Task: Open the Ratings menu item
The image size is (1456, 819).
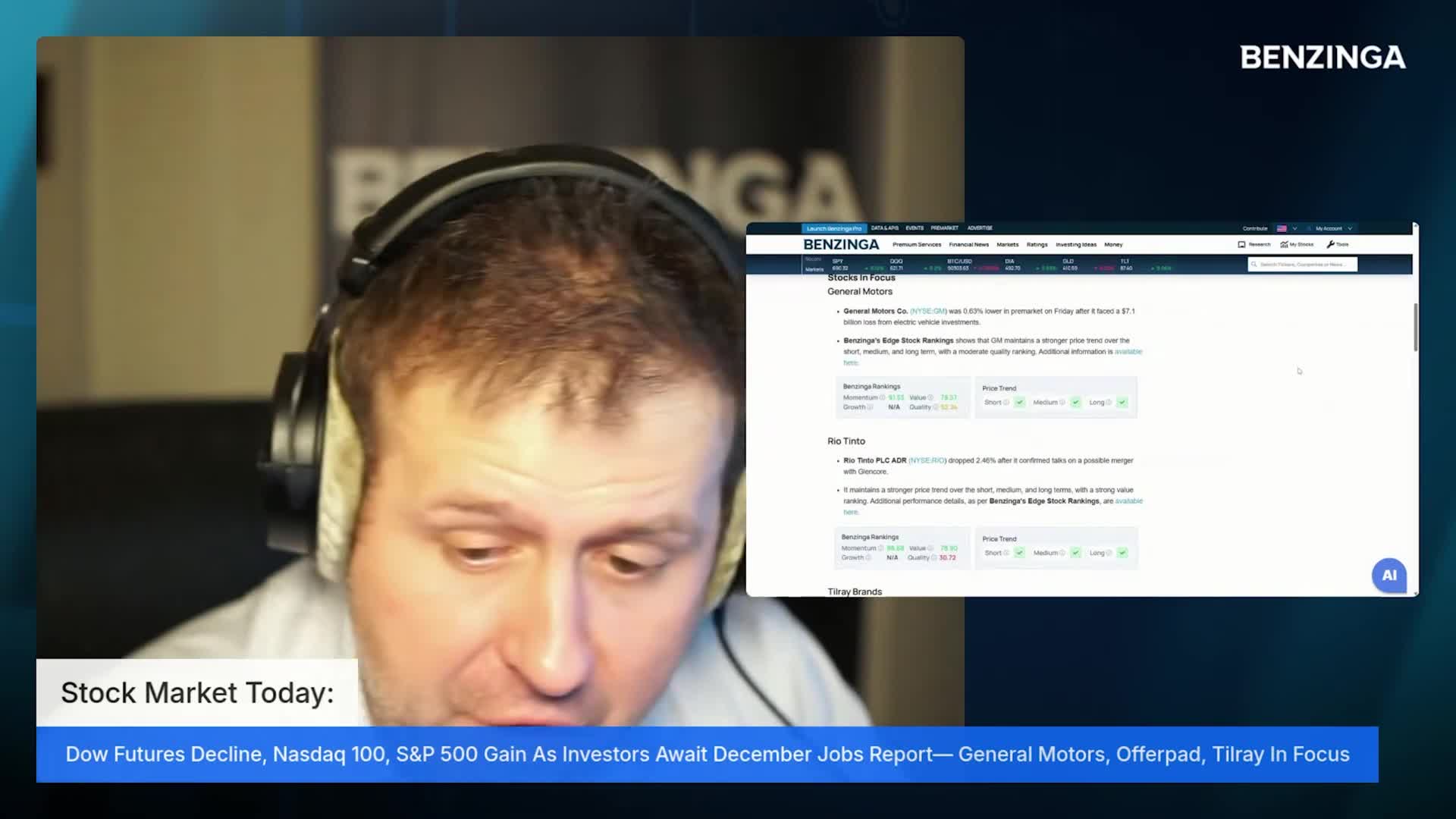Action: coord(1037,245)
